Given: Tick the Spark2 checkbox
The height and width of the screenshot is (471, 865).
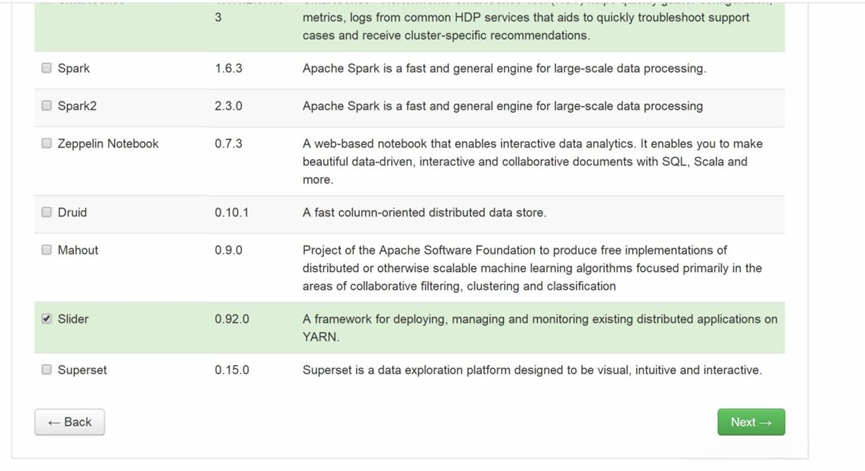Looking at the screenshot, I should [x=47, y=106].
